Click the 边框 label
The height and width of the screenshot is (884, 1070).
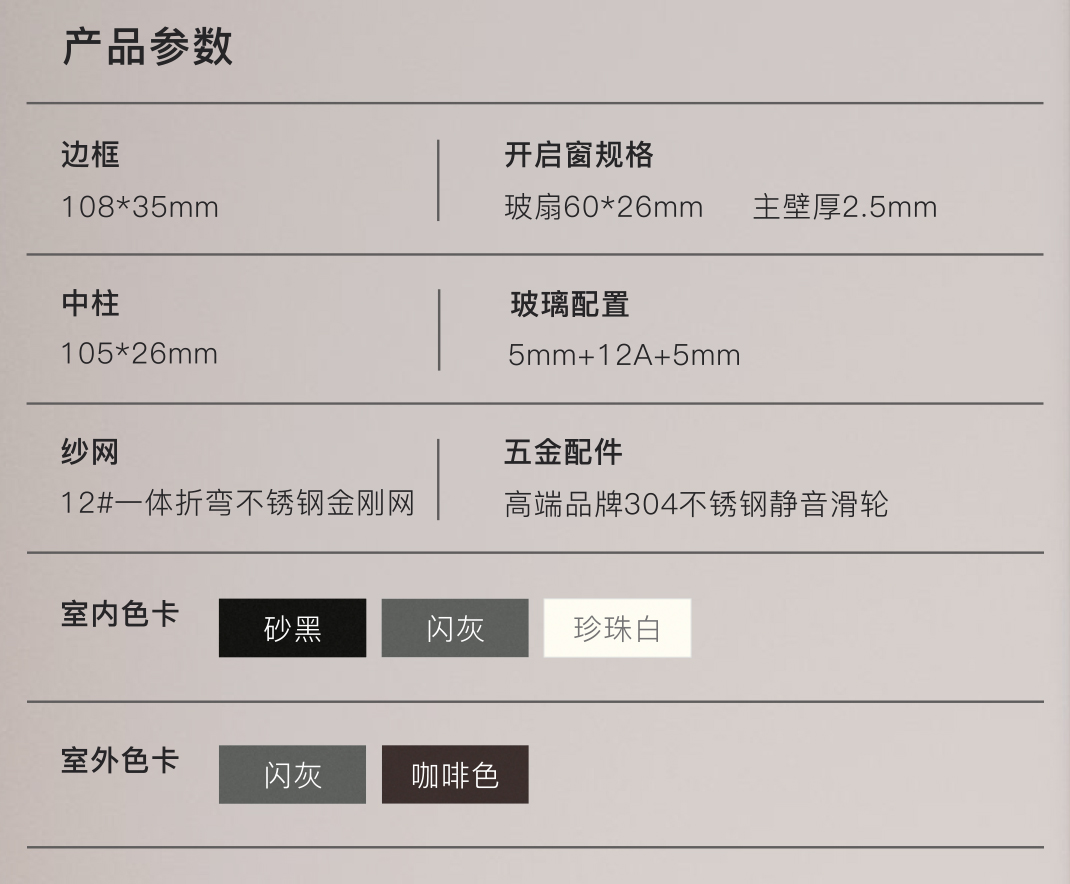click(x=90, y=154)
